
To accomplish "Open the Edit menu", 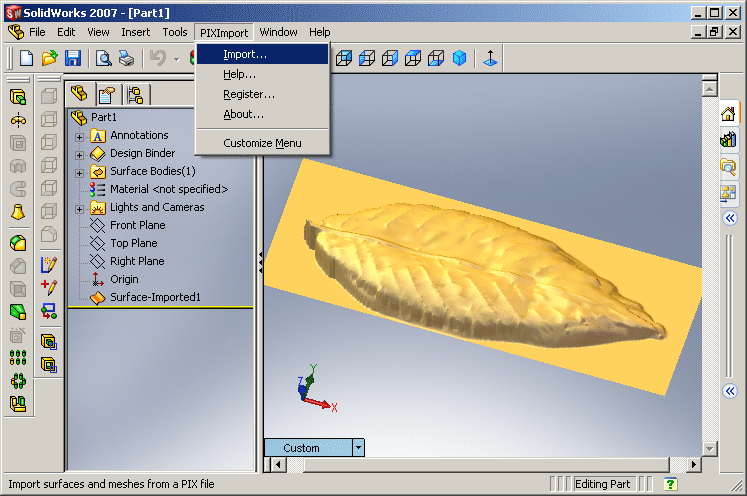I will click(66, 32).
